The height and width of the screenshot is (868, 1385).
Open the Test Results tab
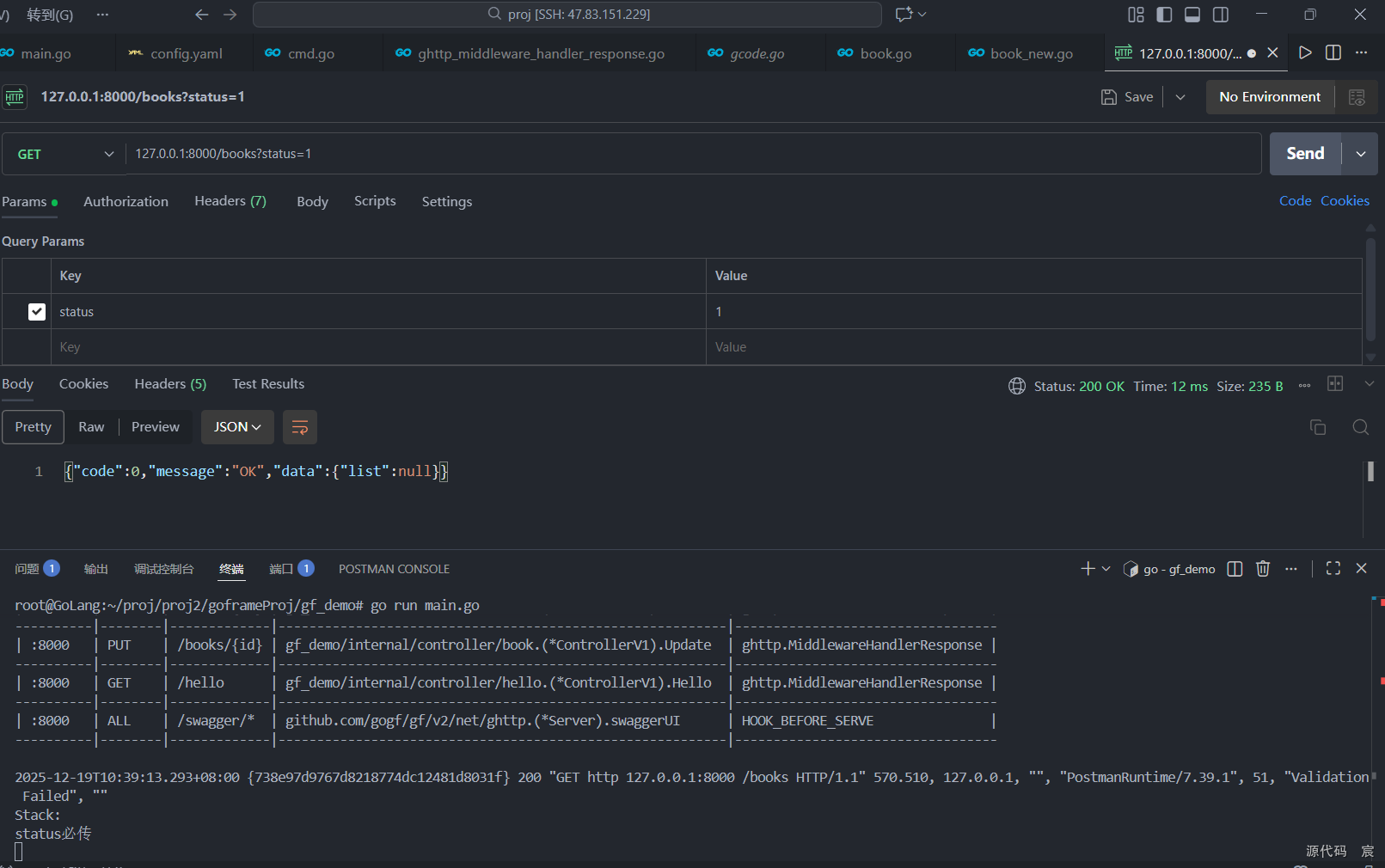tap(268, 384)
